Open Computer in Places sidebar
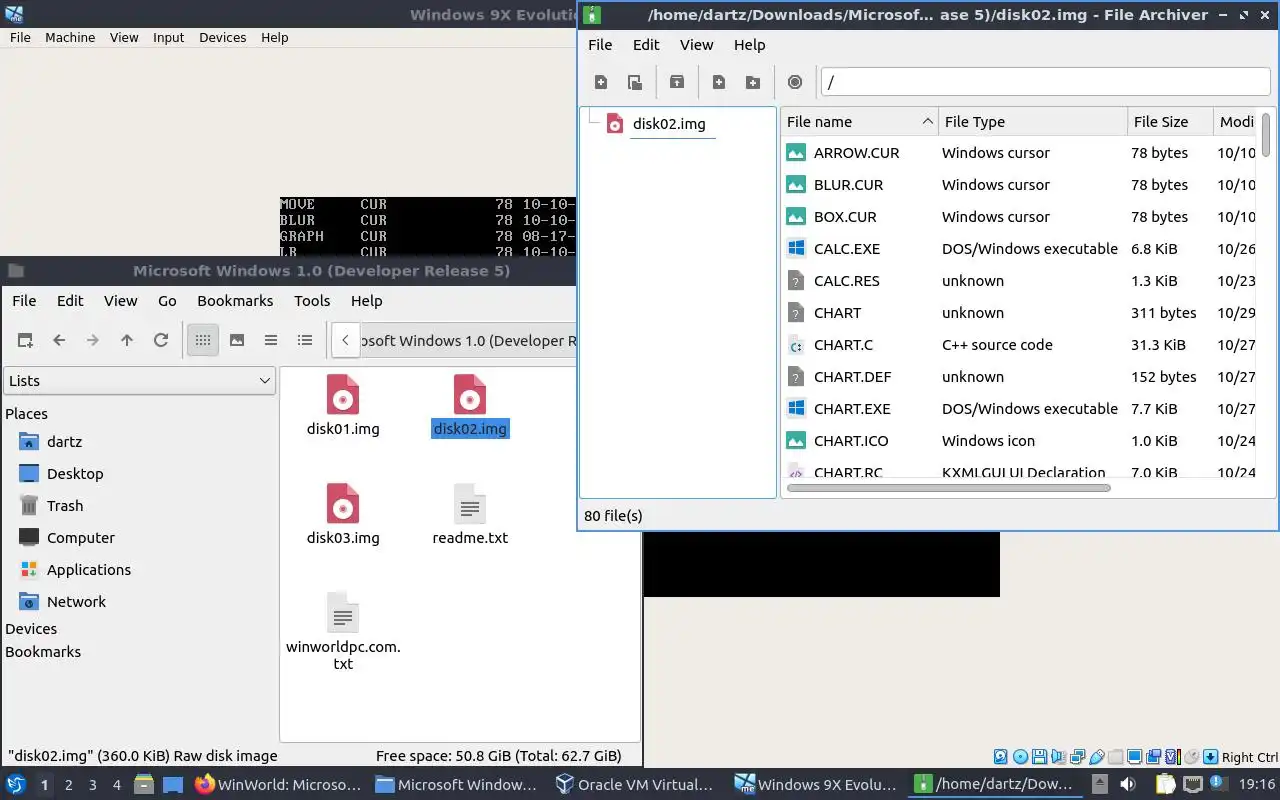 pyautogui.click(x=81, y=537)
